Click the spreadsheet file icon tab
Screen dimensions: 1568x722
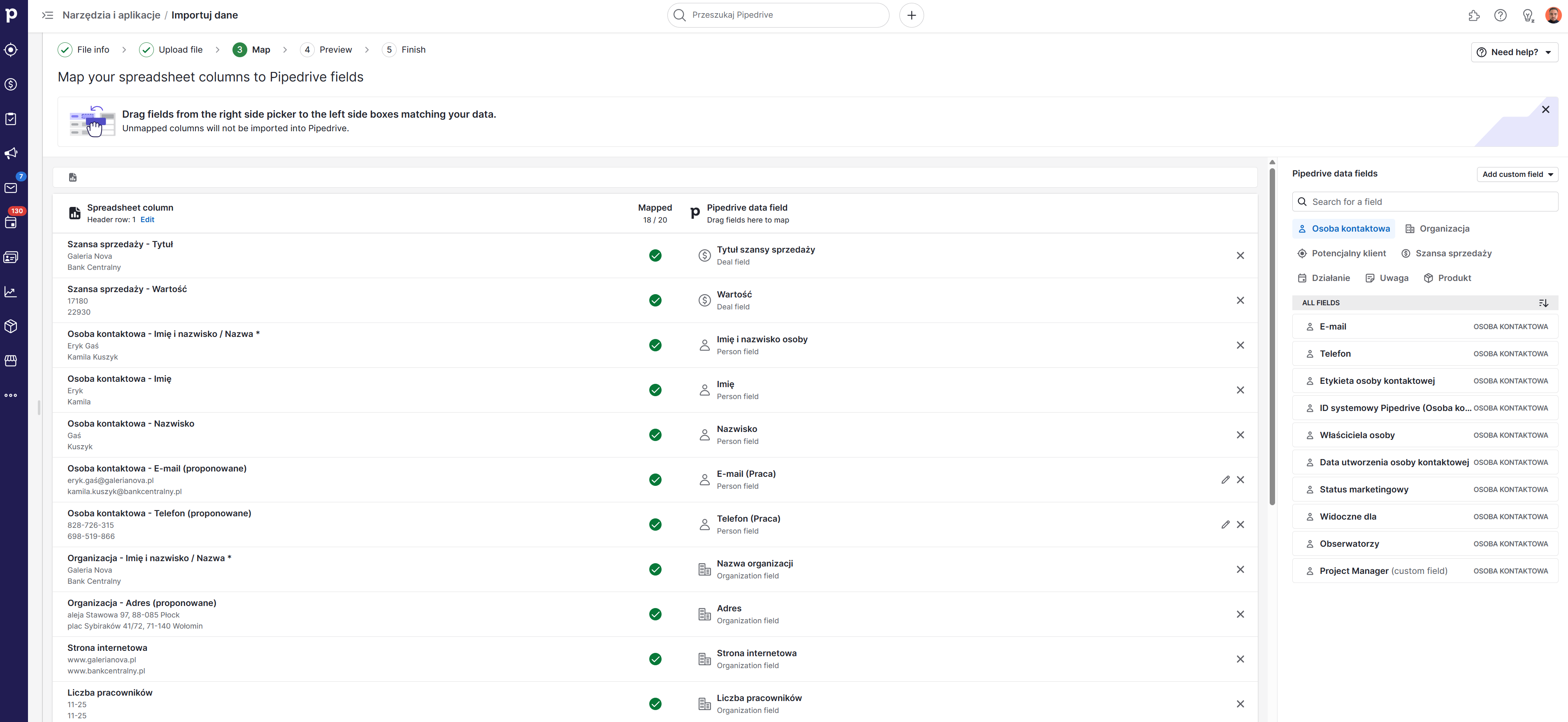click(x=73, y=177)
